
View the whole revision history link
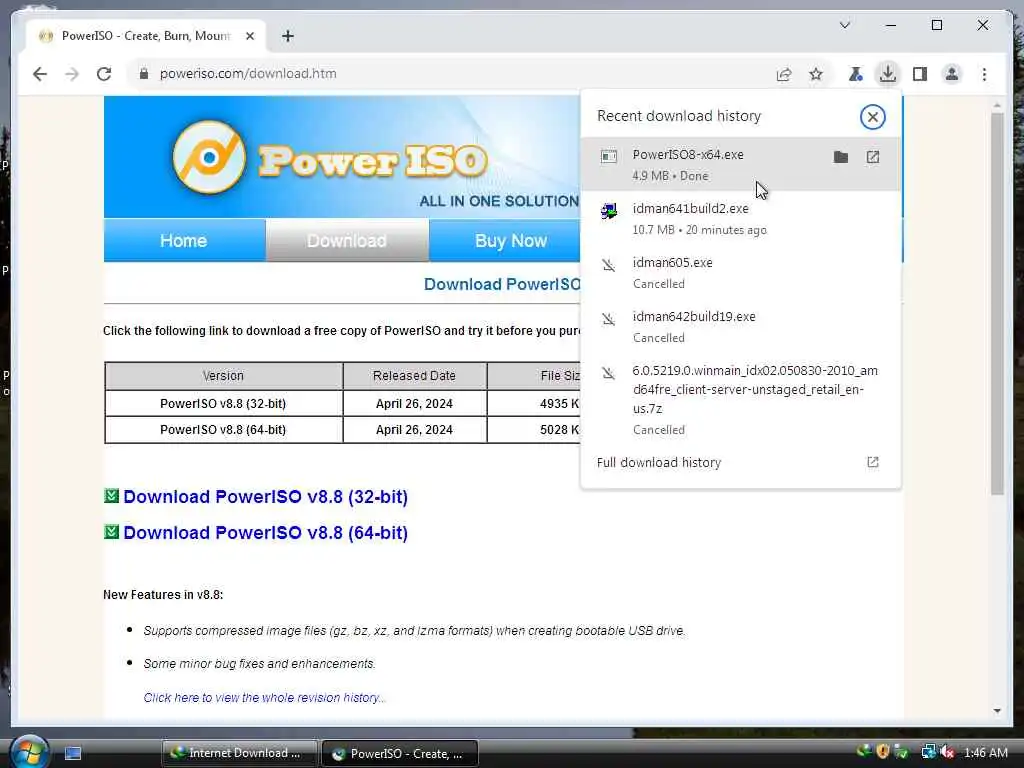point(264,697)
